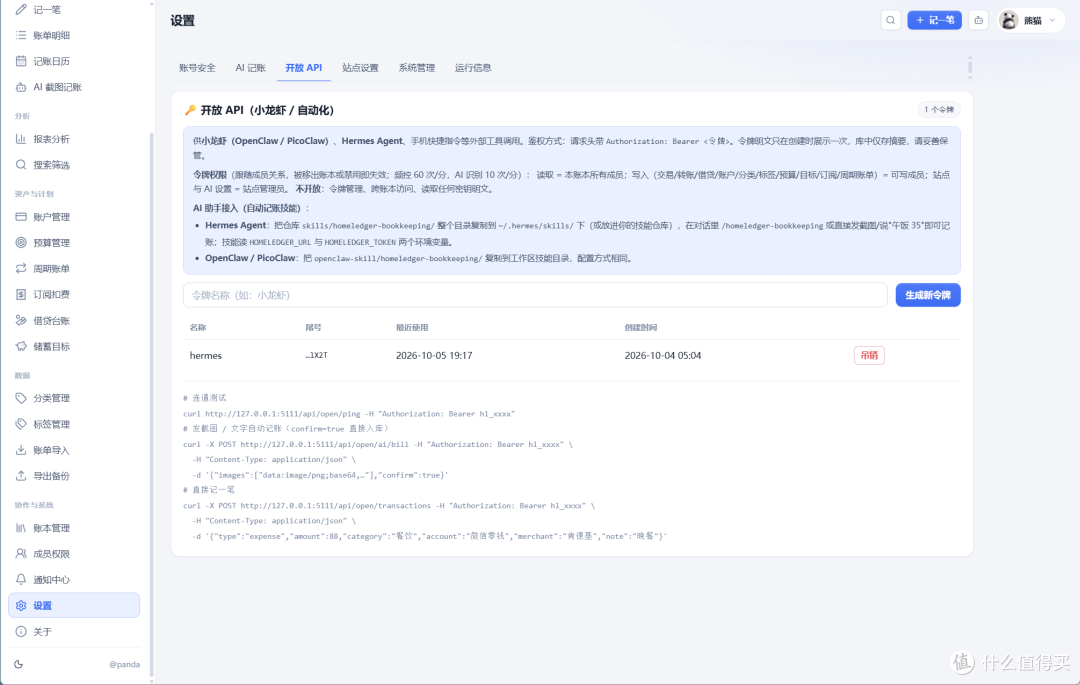Image resolution: width=1080 pixels, height=685 pixels.
Task: Open the 站点设置 tab
Action: coord(360,67)
